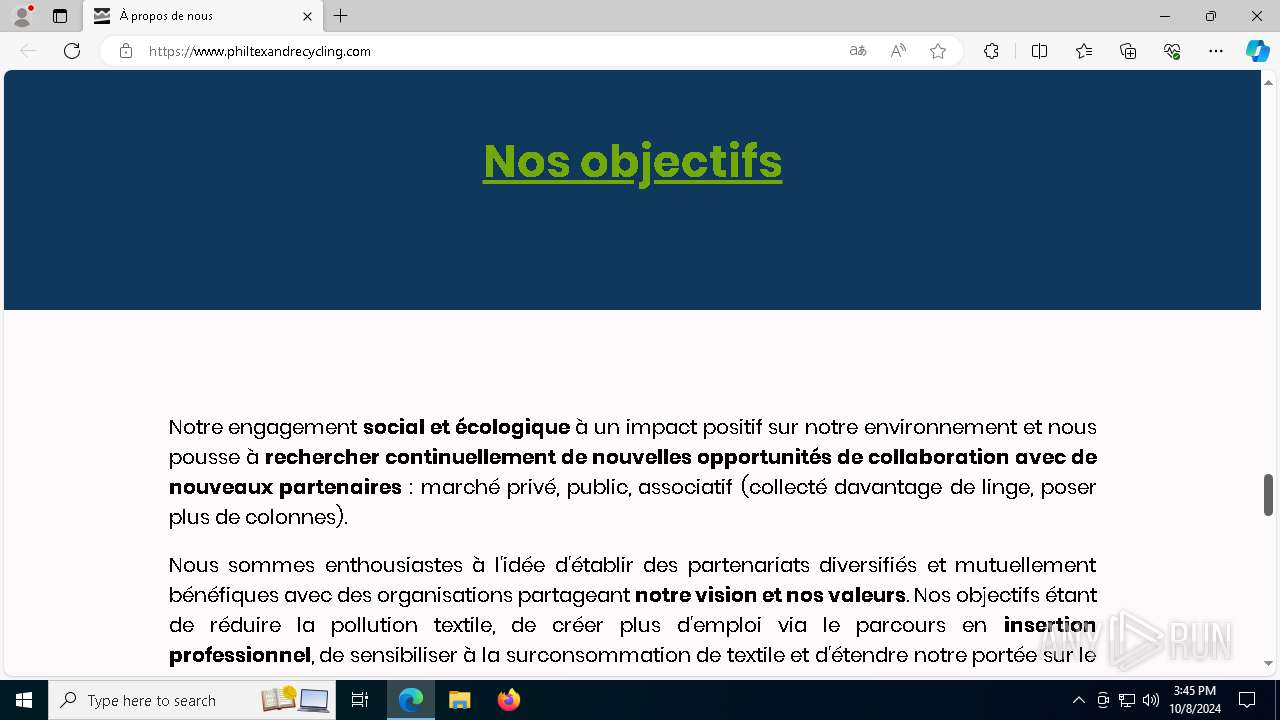Show hidden system tray icons
Image resolution: width=1280 pixels, height=720 pixels.
1078,700
